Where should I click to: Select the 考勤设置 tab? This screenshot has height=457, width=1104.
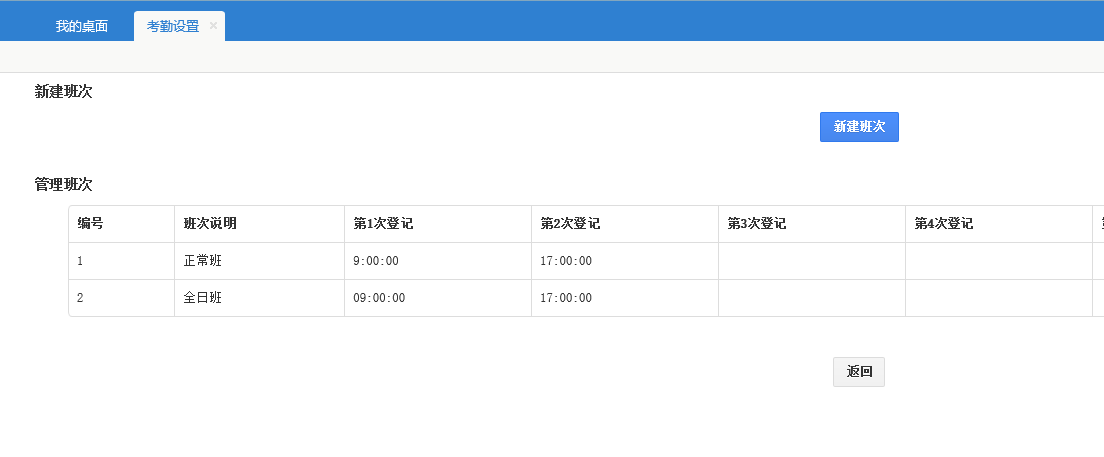(173, 26)
